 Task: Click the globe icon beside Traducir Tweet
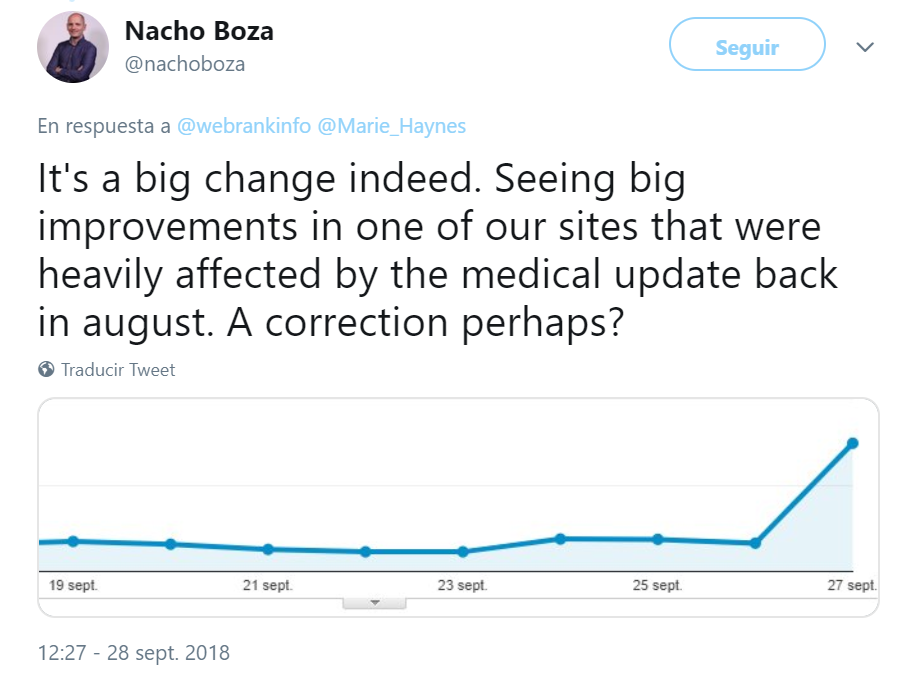(x=46, y=369)
